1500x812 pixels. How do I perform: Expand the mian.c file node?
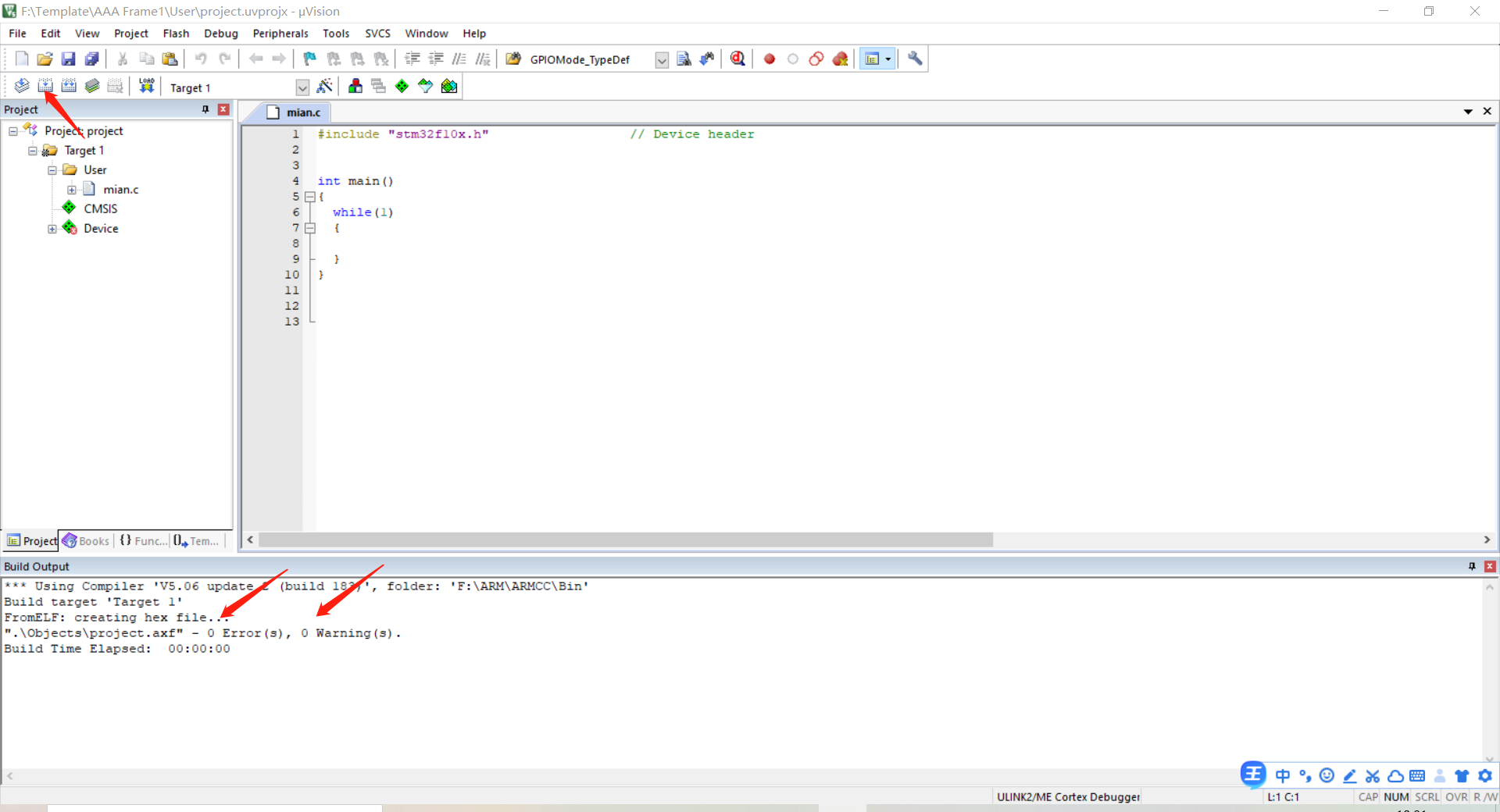72,190
